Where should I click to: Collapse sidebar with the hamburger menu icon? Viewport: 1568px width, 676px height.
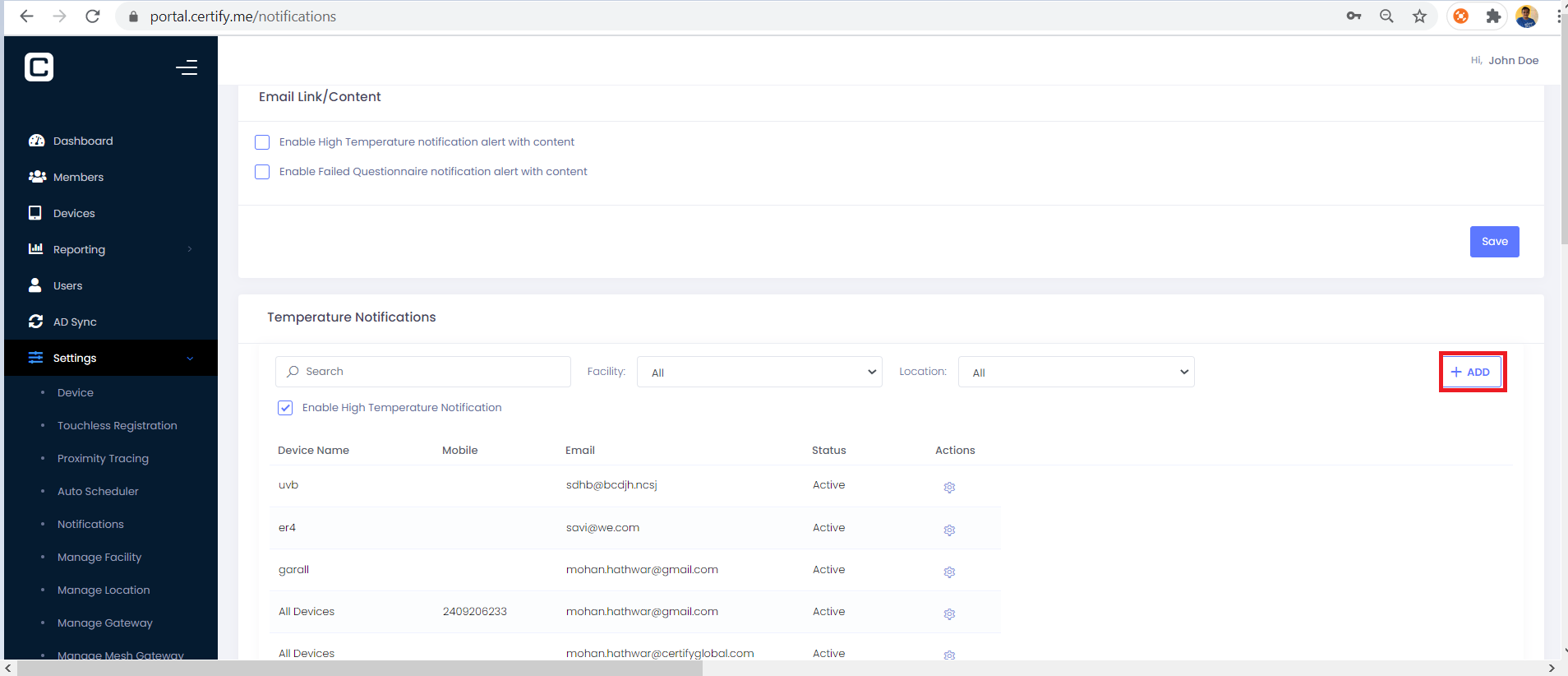click(187, 67)
